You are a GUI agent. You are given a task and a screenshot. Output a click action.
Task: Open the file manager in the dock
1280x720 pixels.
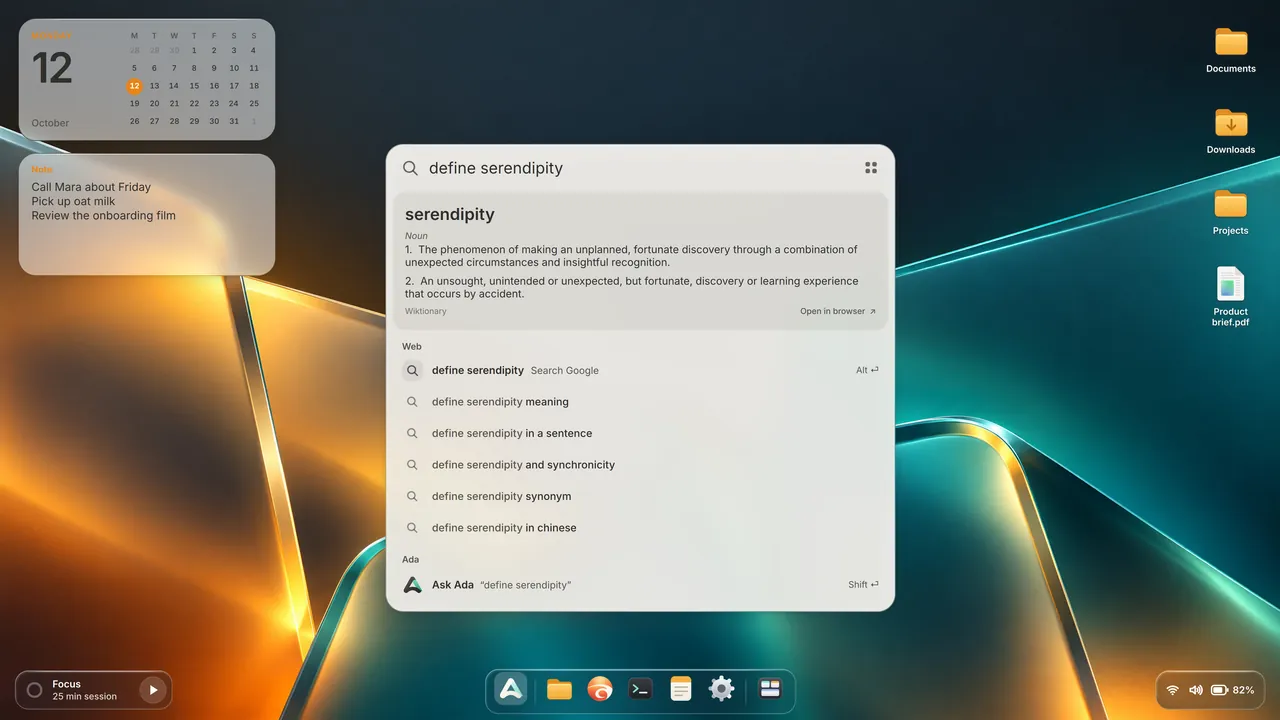click(x=559, y=689)
